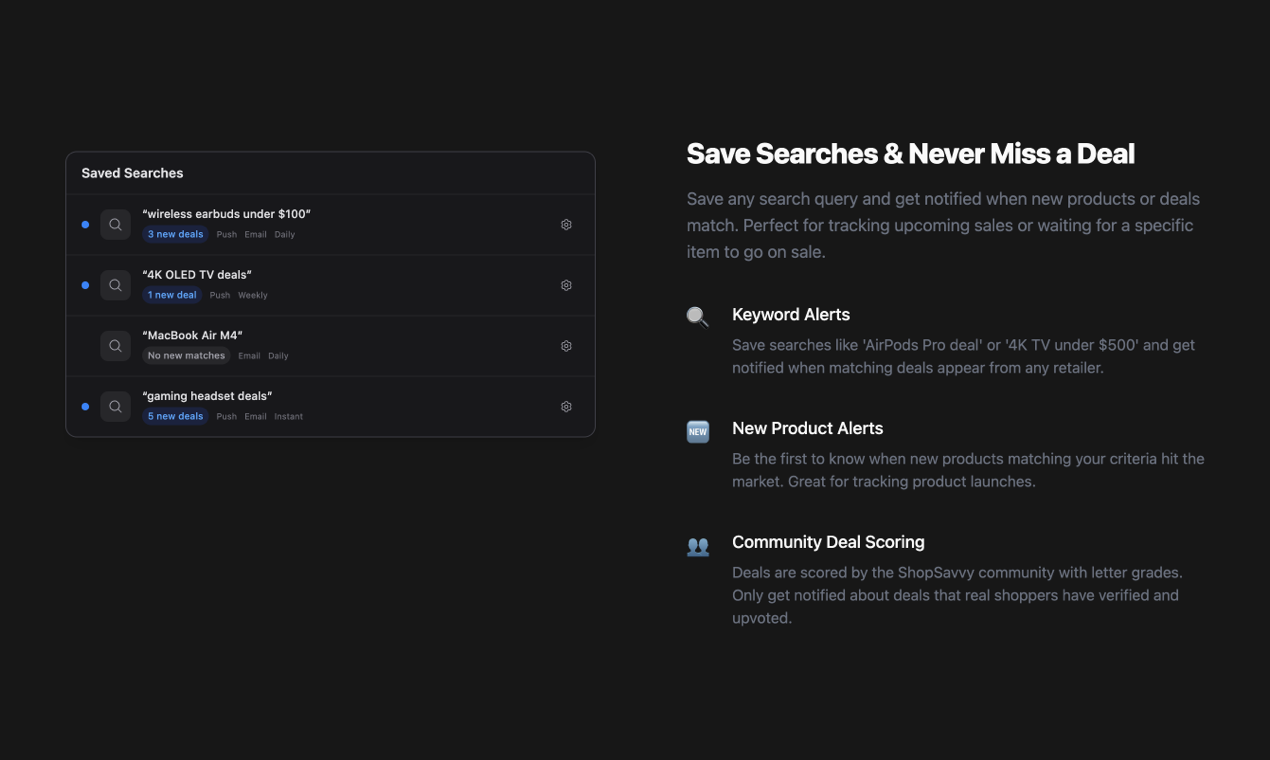The image size is (1270, 760).
Task: Click blue unread dot on 4K OLED row
Action: (85, 285)
